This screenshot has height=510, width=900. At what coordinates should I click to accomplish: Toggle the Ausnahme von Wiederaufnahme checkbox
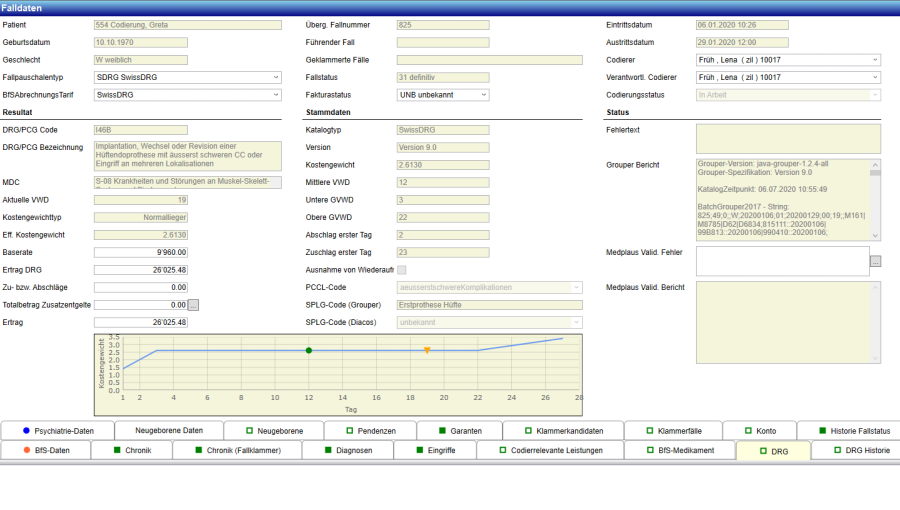pyautogui.click(x=402, y=269)
